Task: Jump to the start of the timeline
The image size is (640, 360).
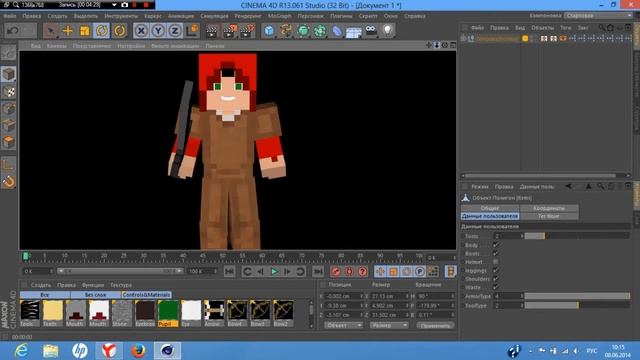Action: [229, 271]
